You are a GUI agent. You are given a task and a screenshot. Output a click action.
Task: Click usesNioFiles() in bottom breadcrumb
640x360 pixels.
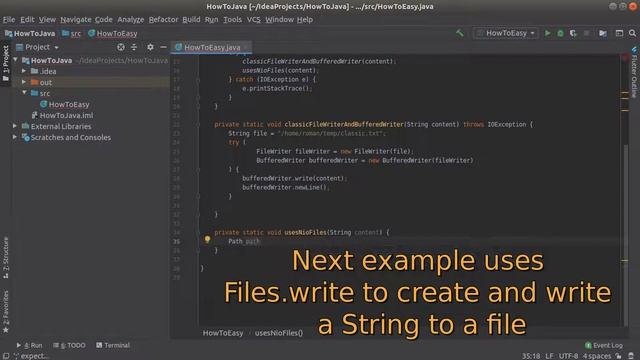[x=279, y=333]
